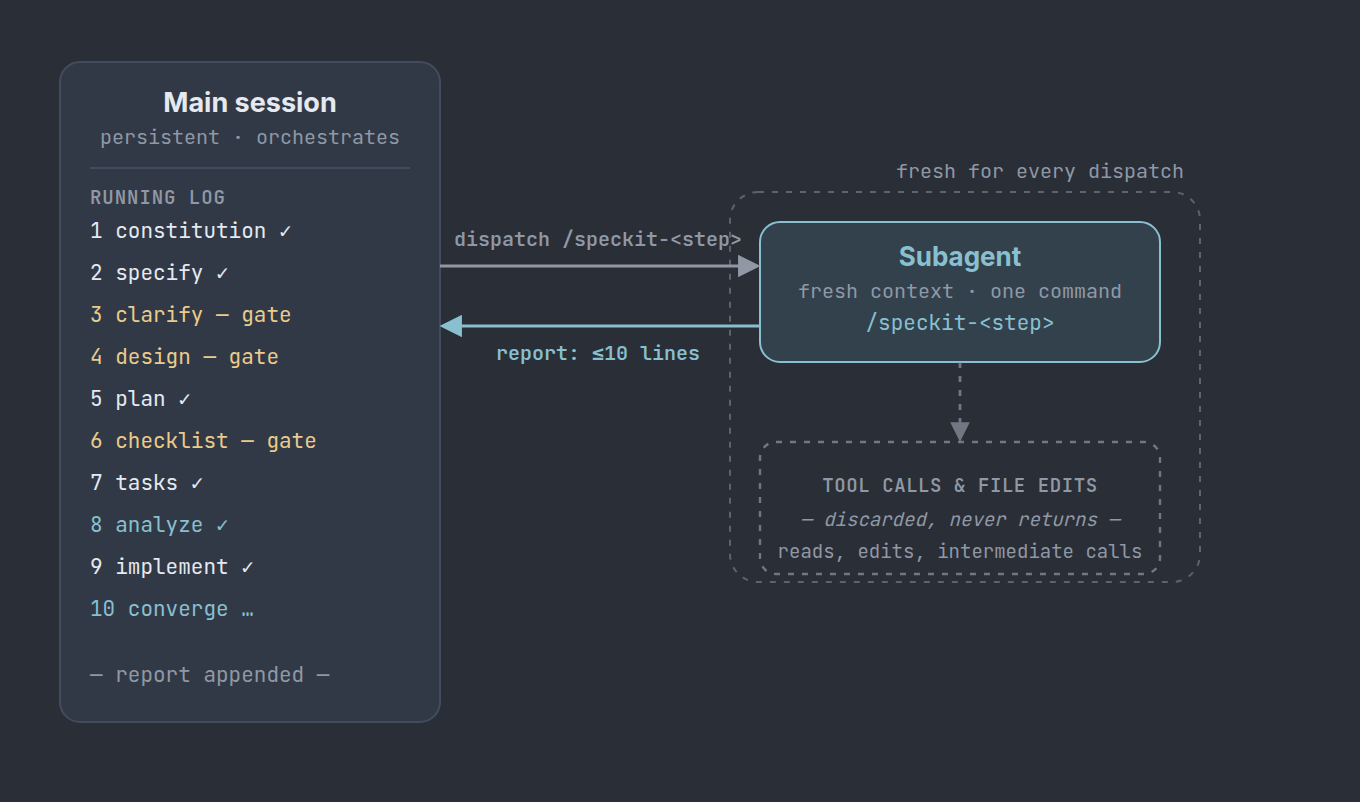Select log entry '9 implement ✓'
1360x802 pixels.
[x=172, y=567]
